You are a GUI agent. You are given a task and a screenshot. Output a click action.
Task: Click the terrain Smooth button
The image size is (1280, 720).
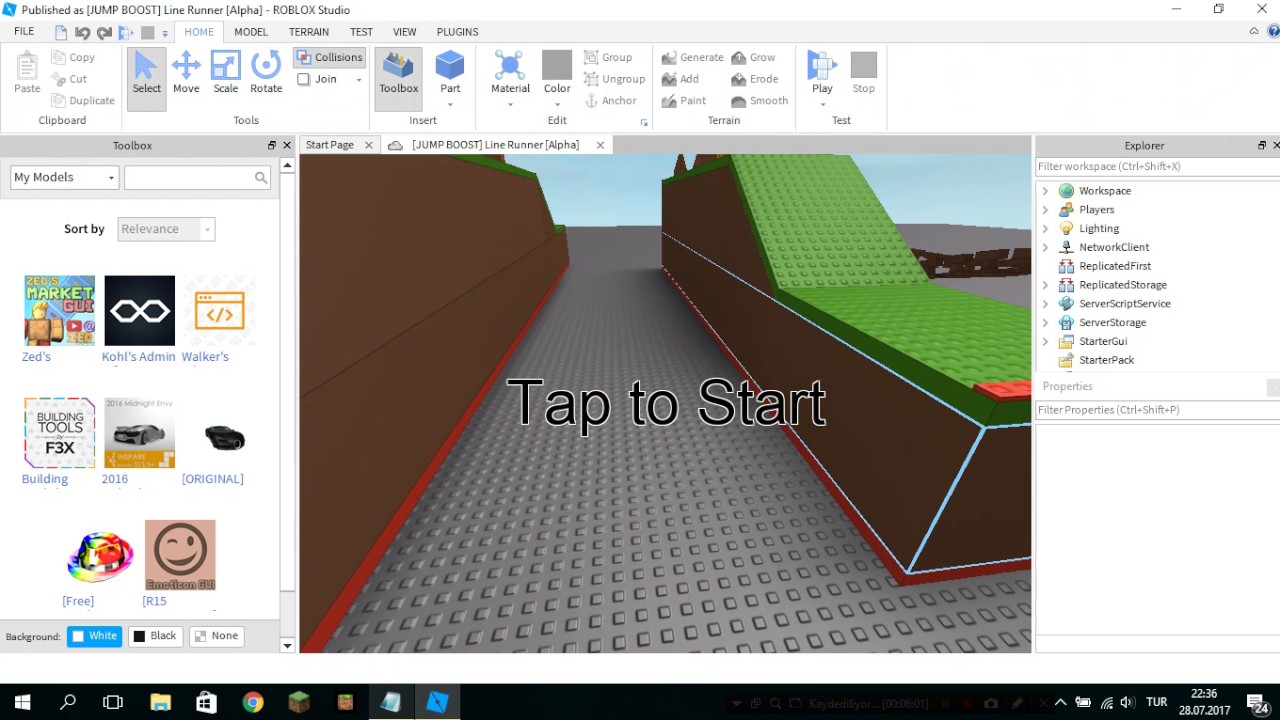click(x=760, y=100)
